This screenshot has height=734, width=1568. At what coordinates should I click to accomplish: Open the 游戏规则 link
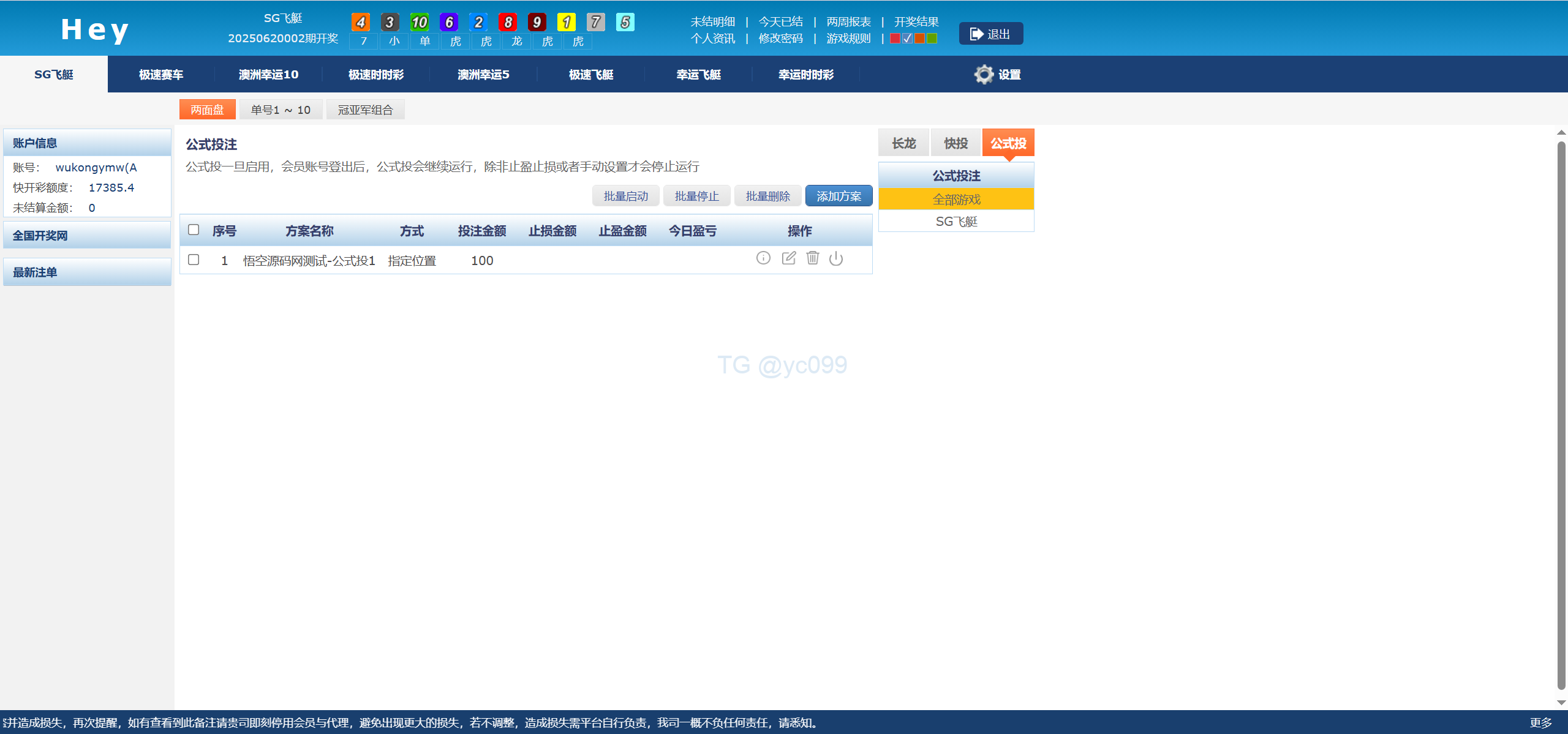848,39
